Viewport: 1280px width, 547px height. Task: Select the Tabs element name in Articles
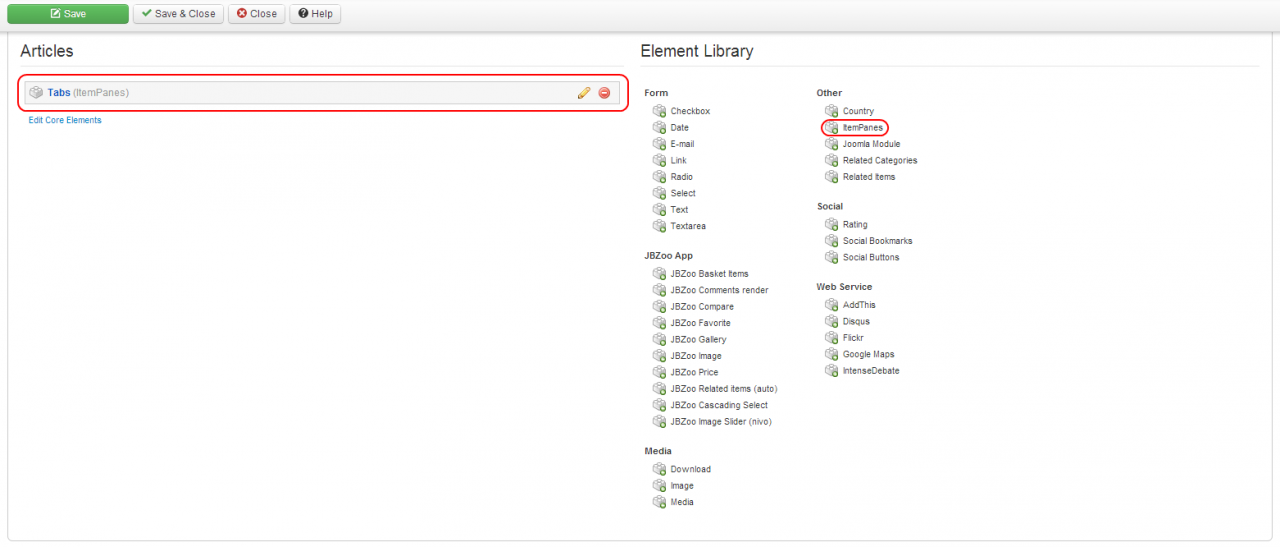(x=59, y=93)
